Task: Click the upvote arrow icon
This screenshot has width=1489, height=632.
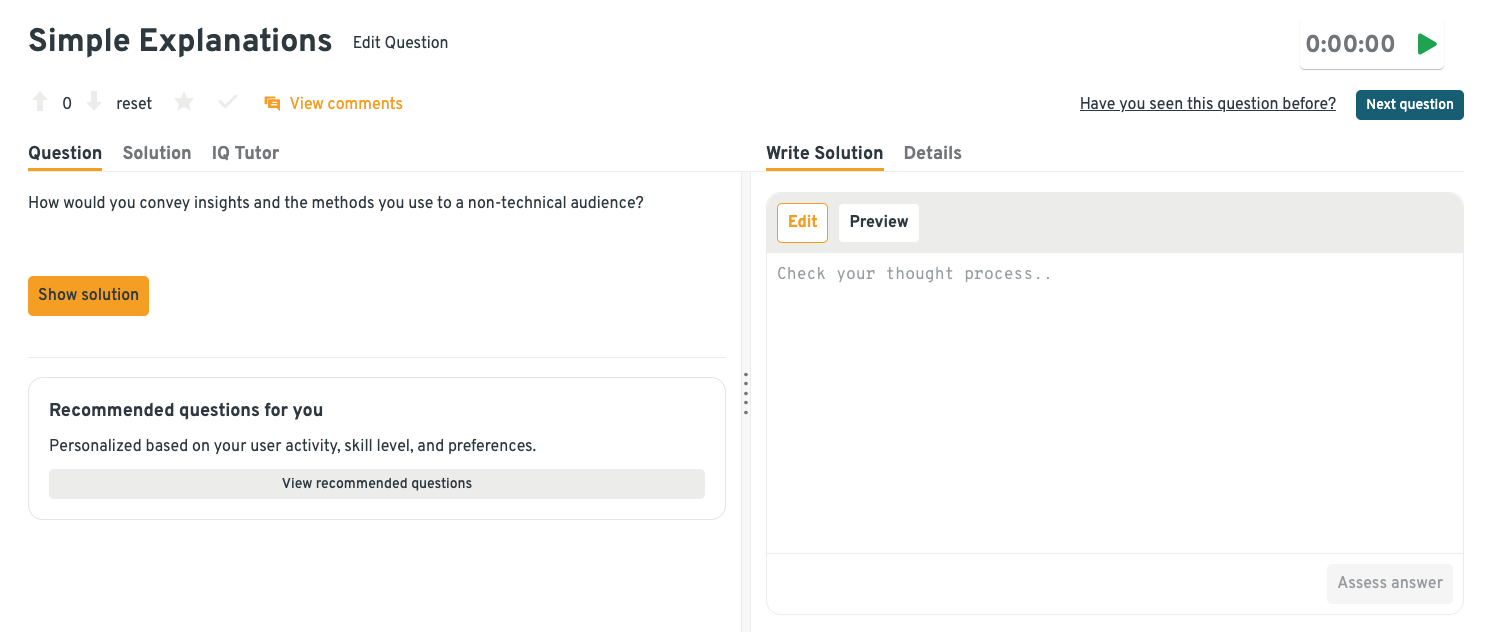Action: 40,102
